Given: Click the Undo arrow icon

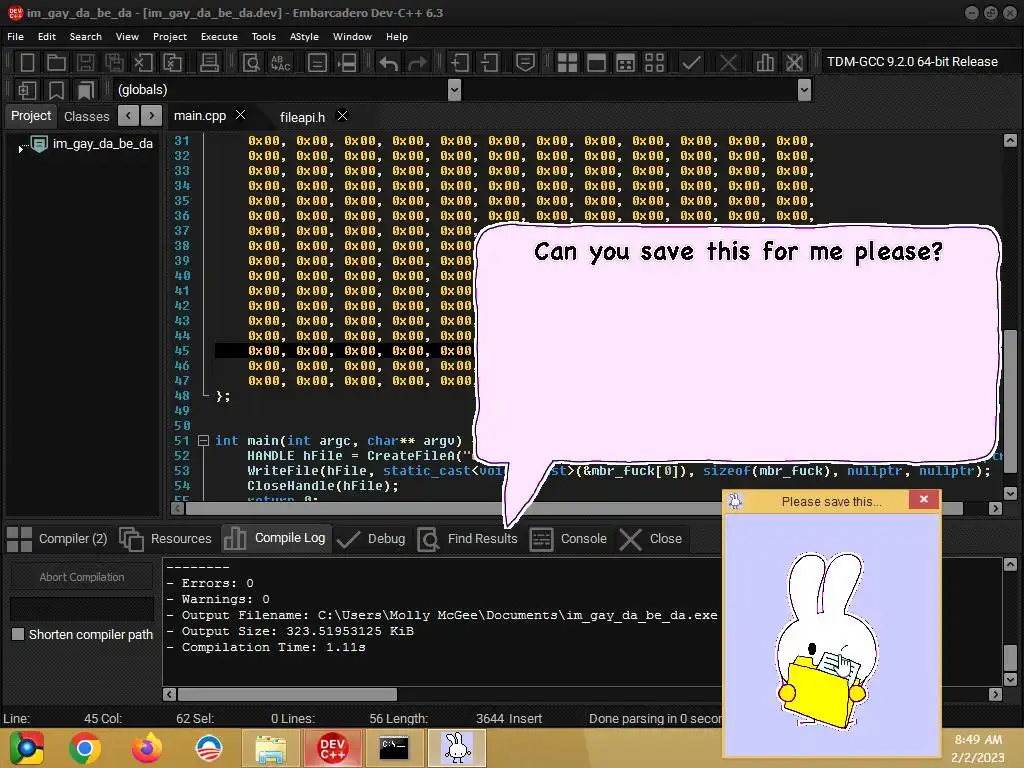Looking at the screenshot, I should [389, 63].
